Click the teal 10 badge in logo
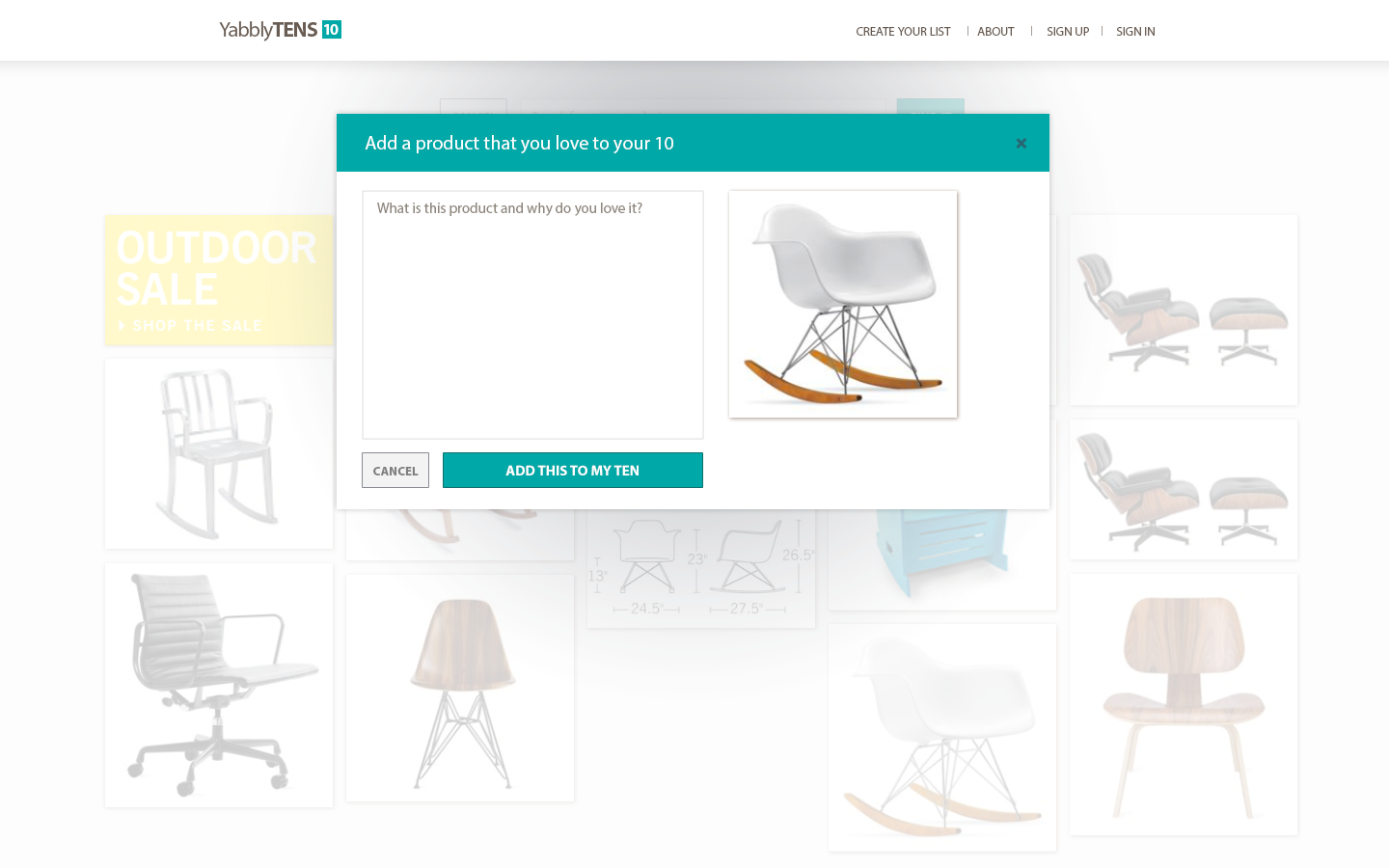 click(x=332, y=30)
